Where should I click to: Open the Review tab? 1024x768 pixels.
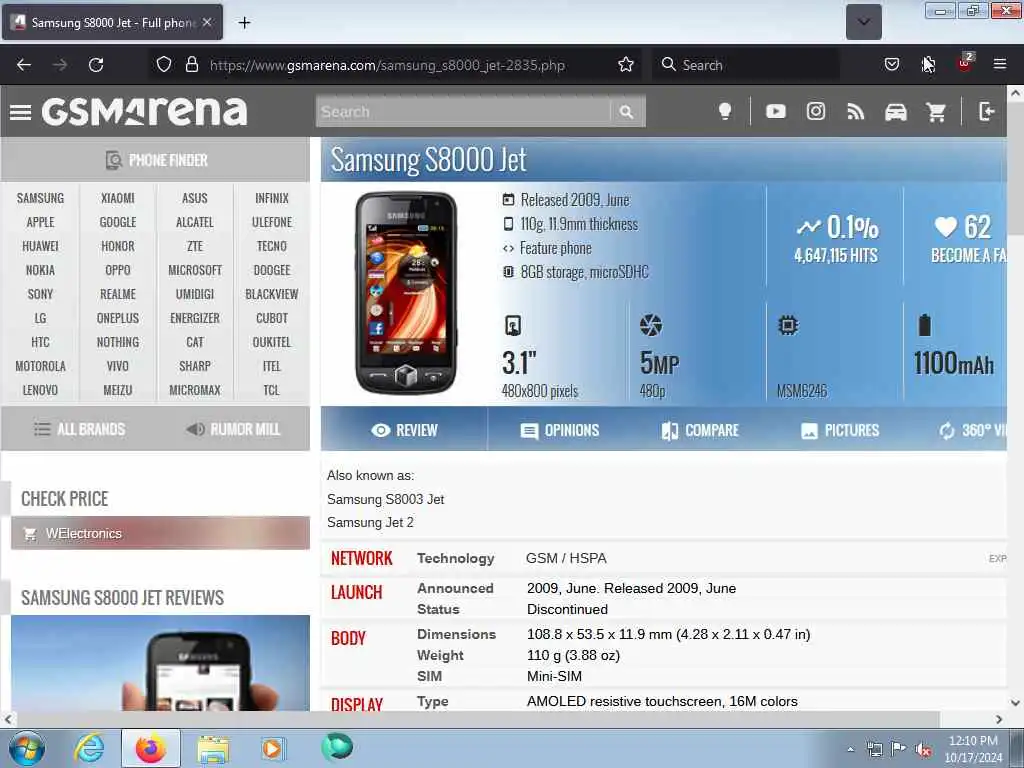pos(404,430)
